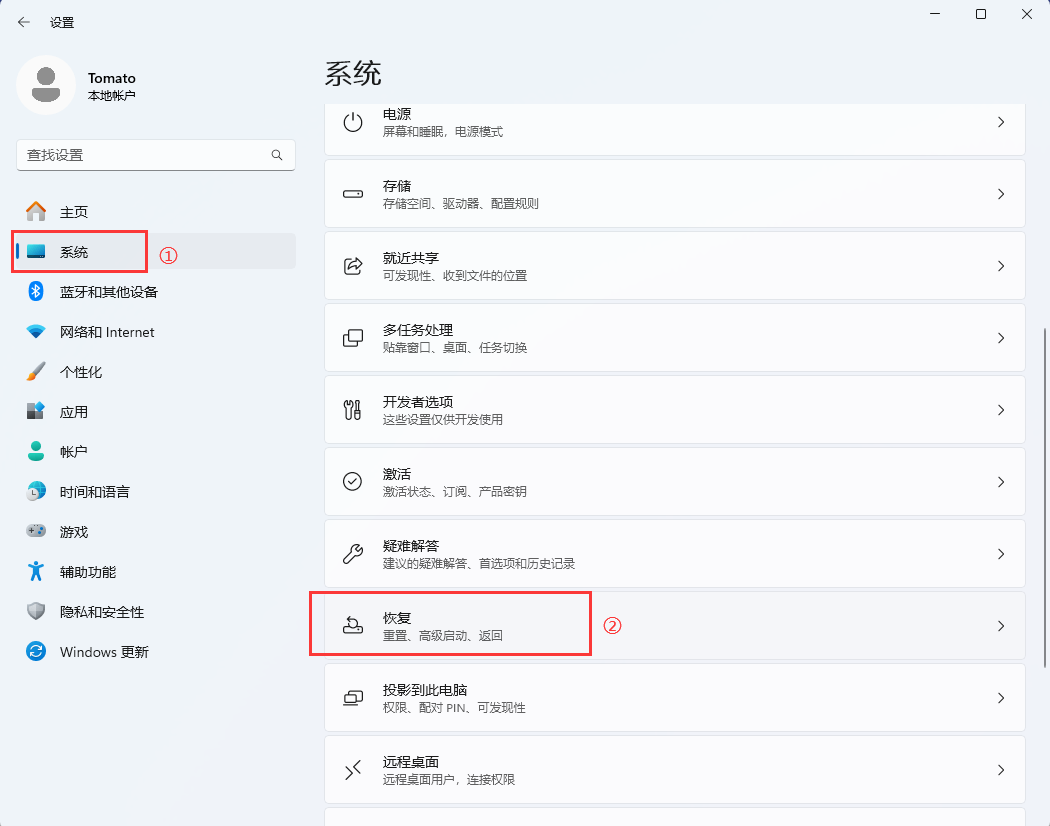Screen dimensions: 1050x826
Task: Click the 查找设置 search field
Action: click(x=145, y=156)
